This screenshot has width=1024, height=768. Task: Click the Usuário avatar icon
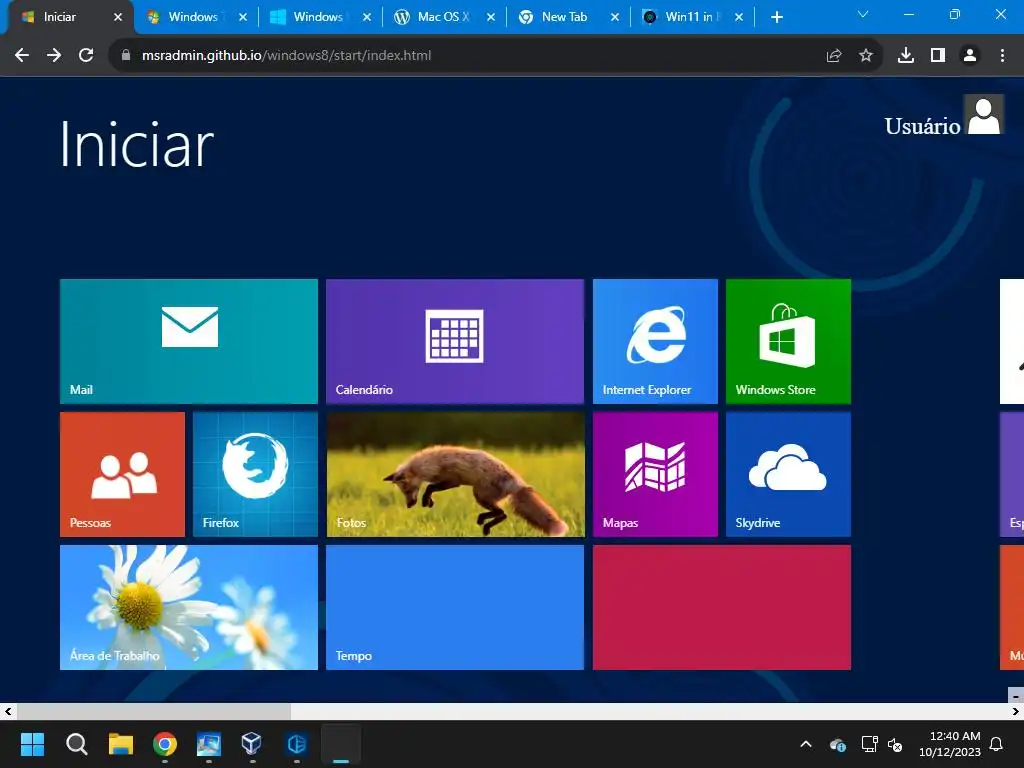click(984, 115)
